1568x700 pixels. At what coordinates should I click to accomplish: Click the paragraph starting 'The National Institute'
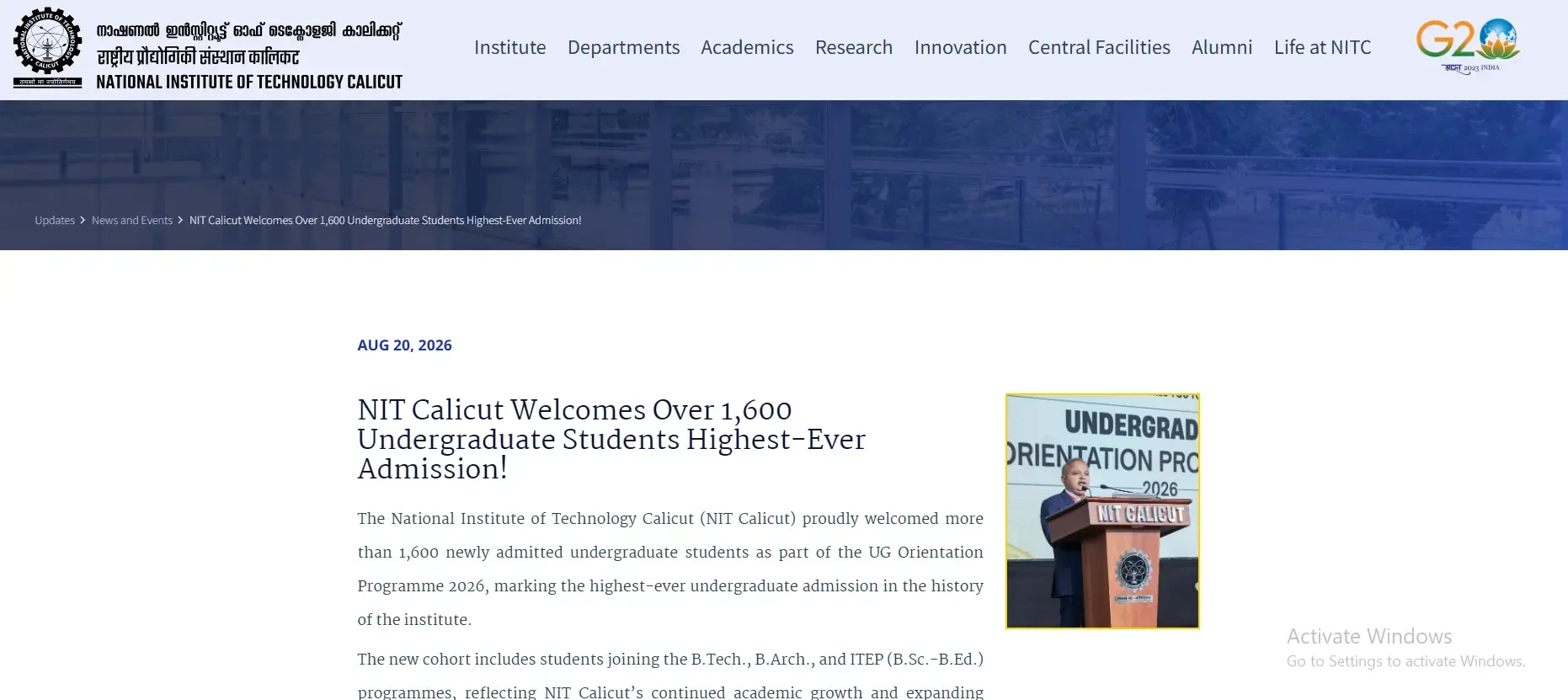point(670,569)
